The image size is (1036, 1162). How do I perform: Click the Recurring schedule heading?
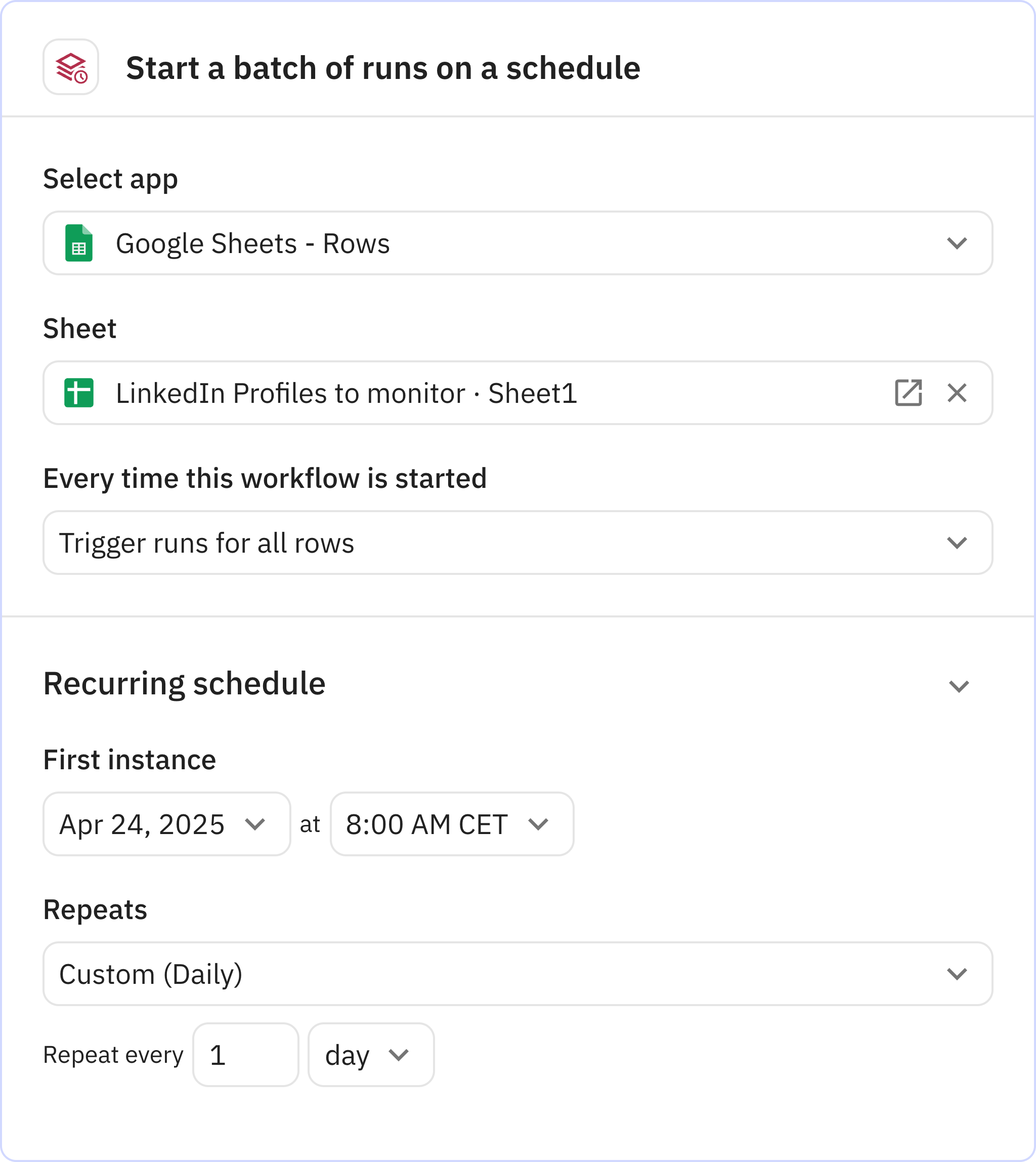coord(184,684)
